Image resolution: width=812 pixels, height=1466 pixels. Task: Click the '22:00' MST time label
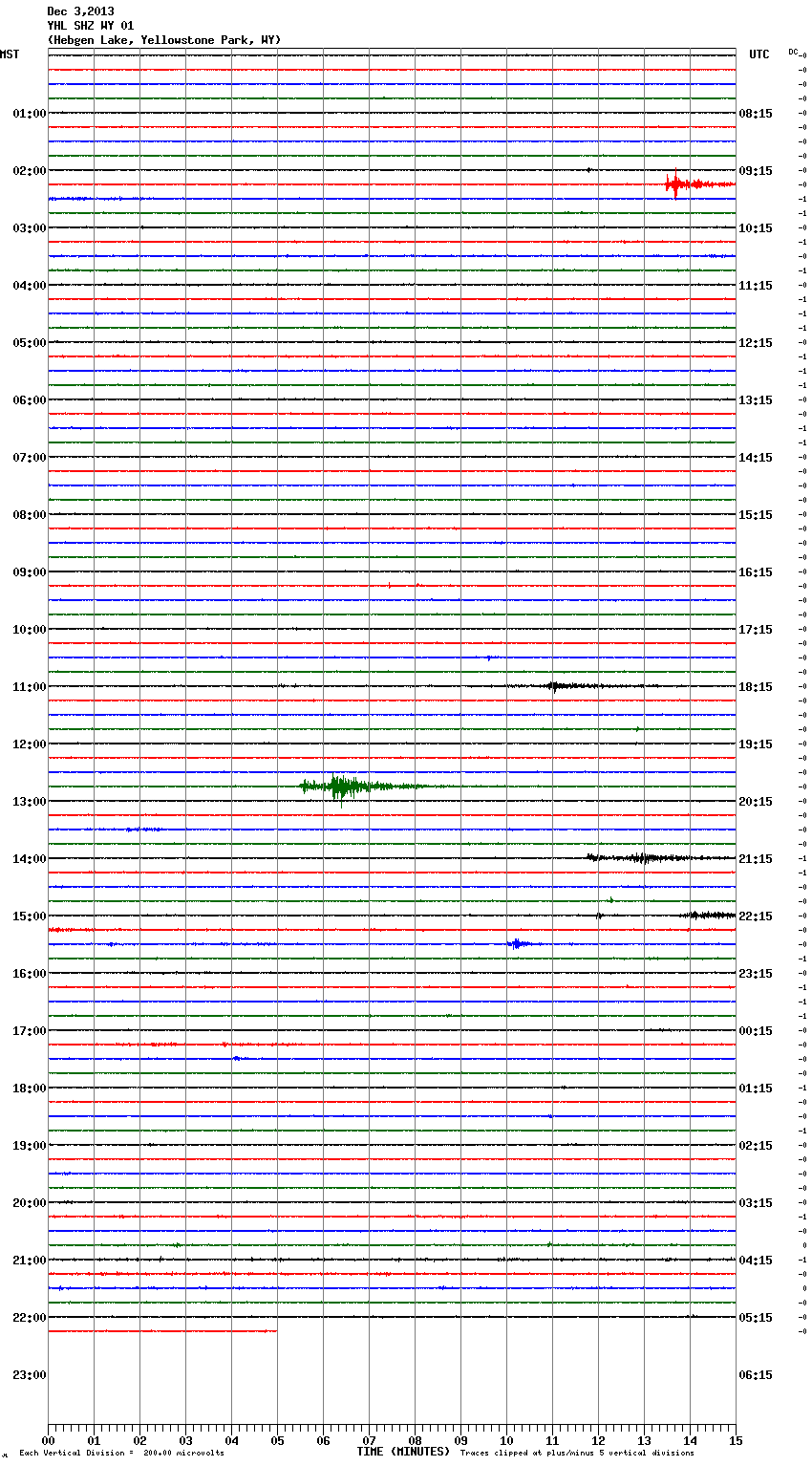tap(29, 1318)
